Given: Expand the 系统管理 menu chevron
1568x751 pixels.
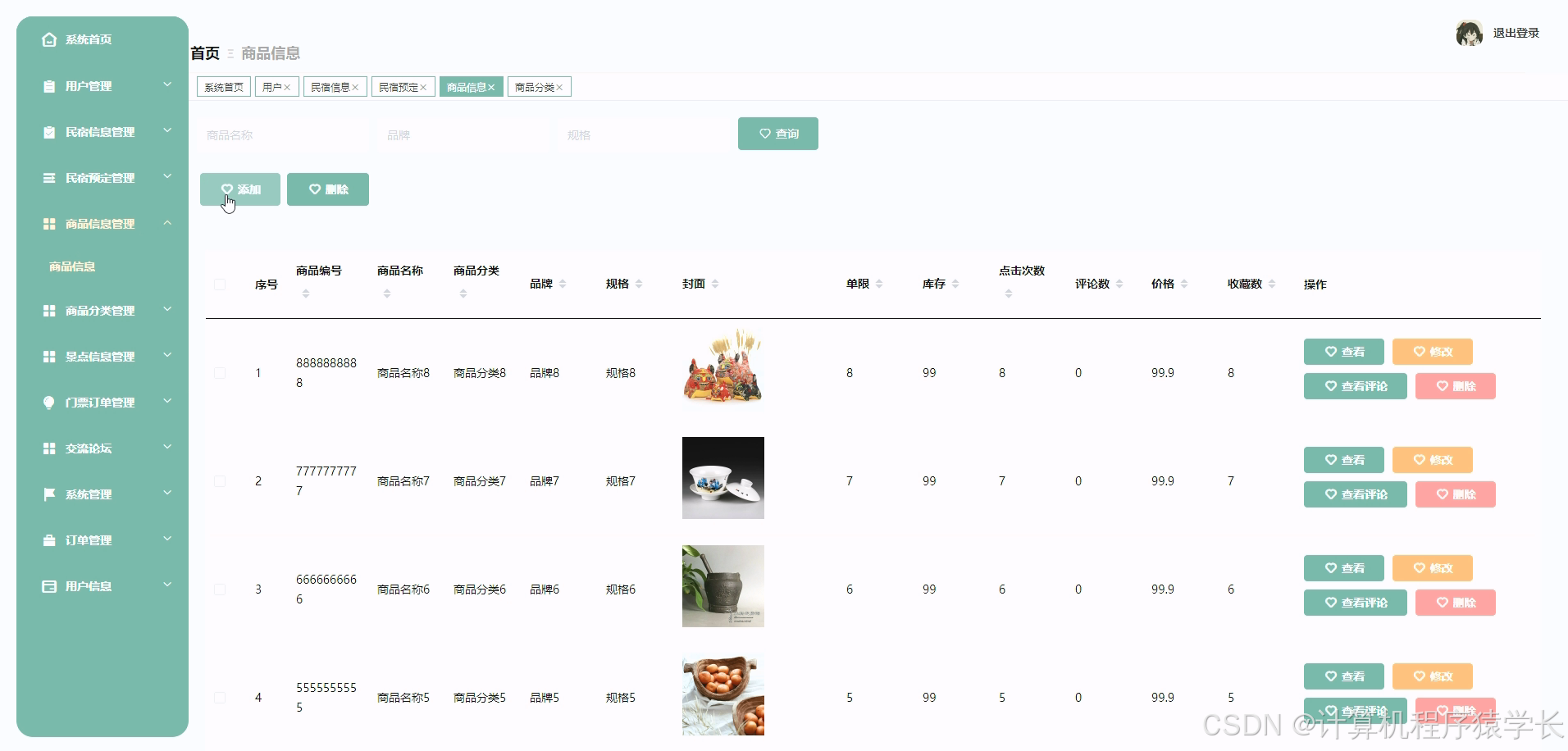Looking at the screenshot, I should (x=167, y=493).
